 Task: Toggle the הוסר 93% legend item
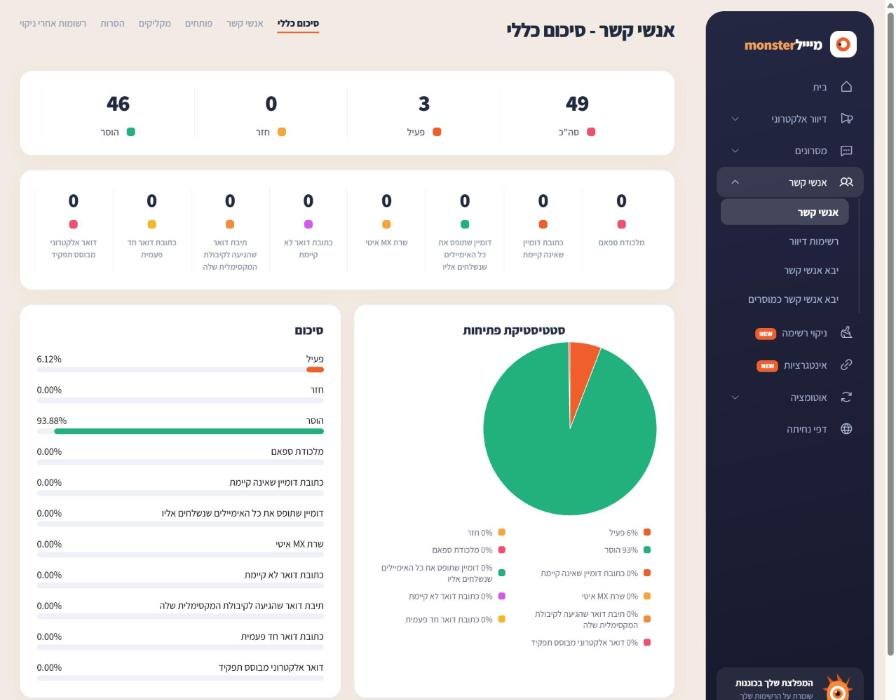[x=627, y=550]
